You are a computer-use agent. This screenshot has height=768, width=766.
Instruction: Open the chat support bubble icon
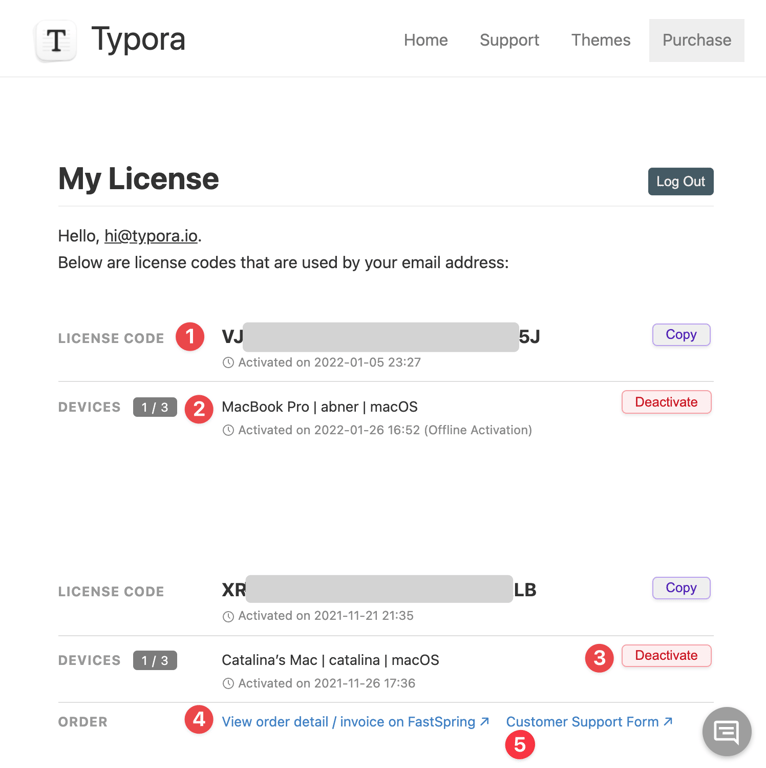(727, 732)
